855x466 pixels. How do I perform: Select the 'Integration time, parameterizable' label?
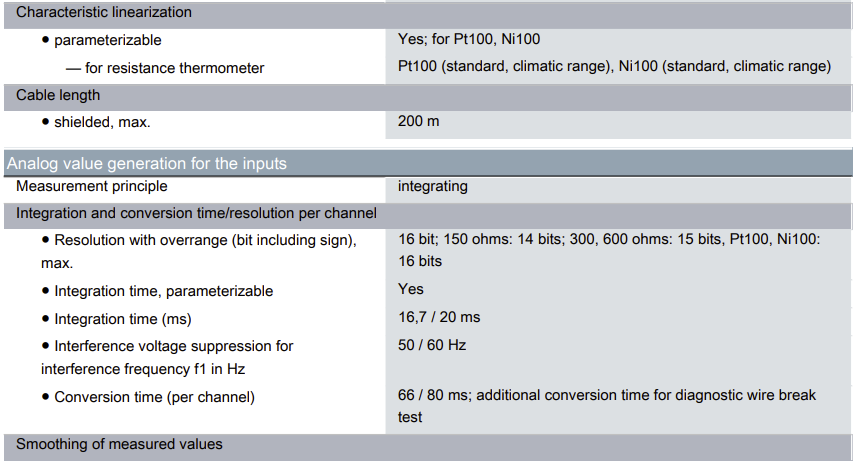point(163,291)
